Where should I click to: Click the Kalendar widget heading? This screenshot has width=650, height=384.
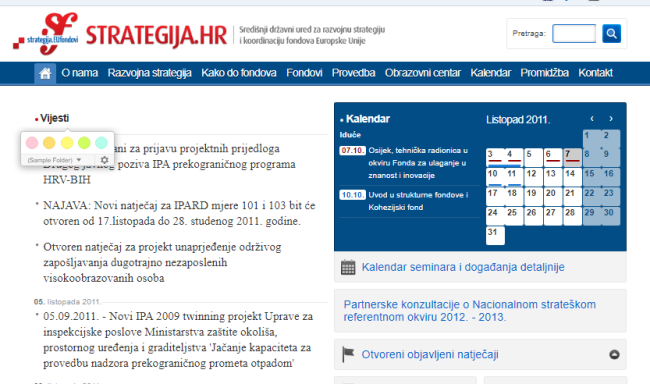click(368, 119)
